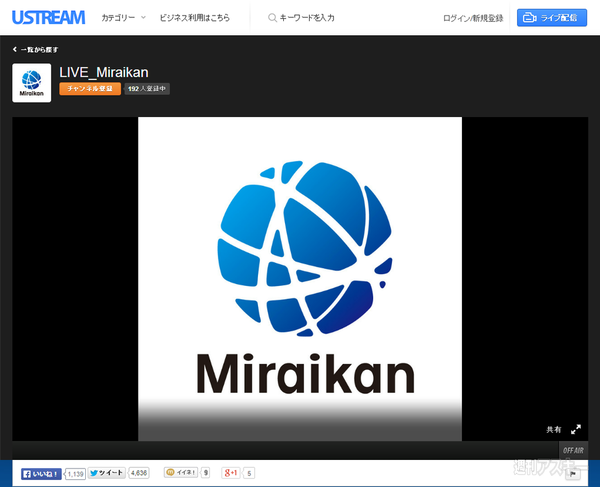Image resolution: width=600 pixels, height=487 pixels.
Task: Start ライブ配信 with the blue button
Action: tap(552, 18)
